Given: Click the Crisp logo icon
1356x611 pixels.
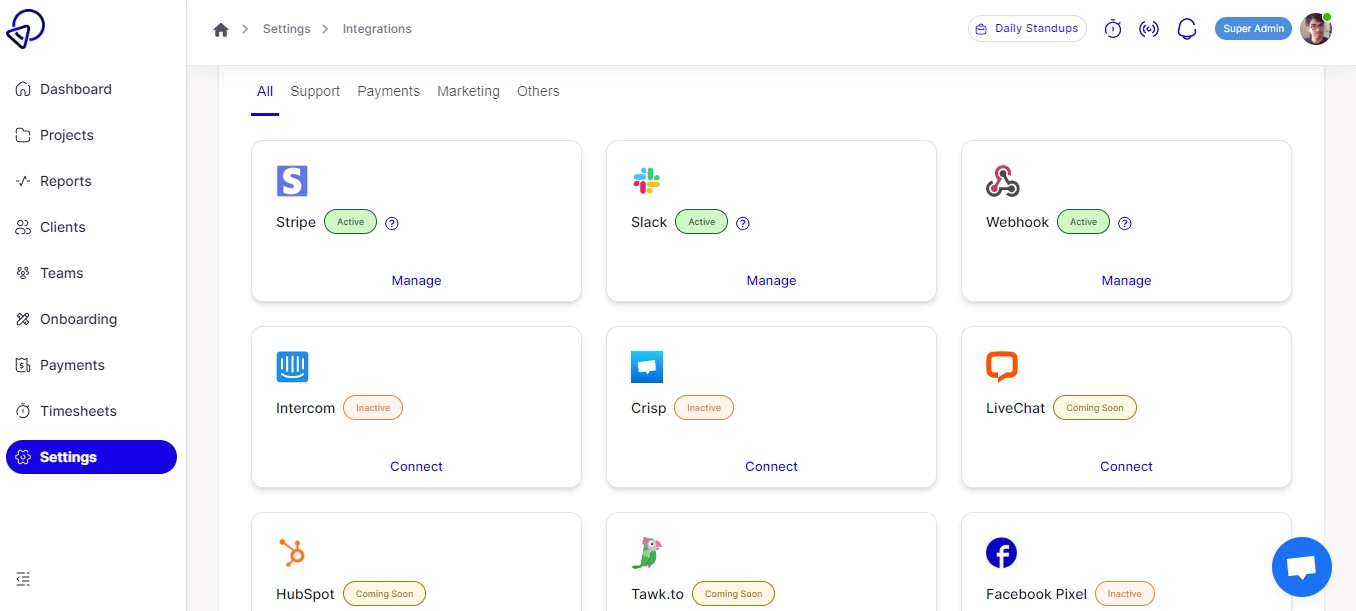Looking at the screenshot, I should (647, 367).
